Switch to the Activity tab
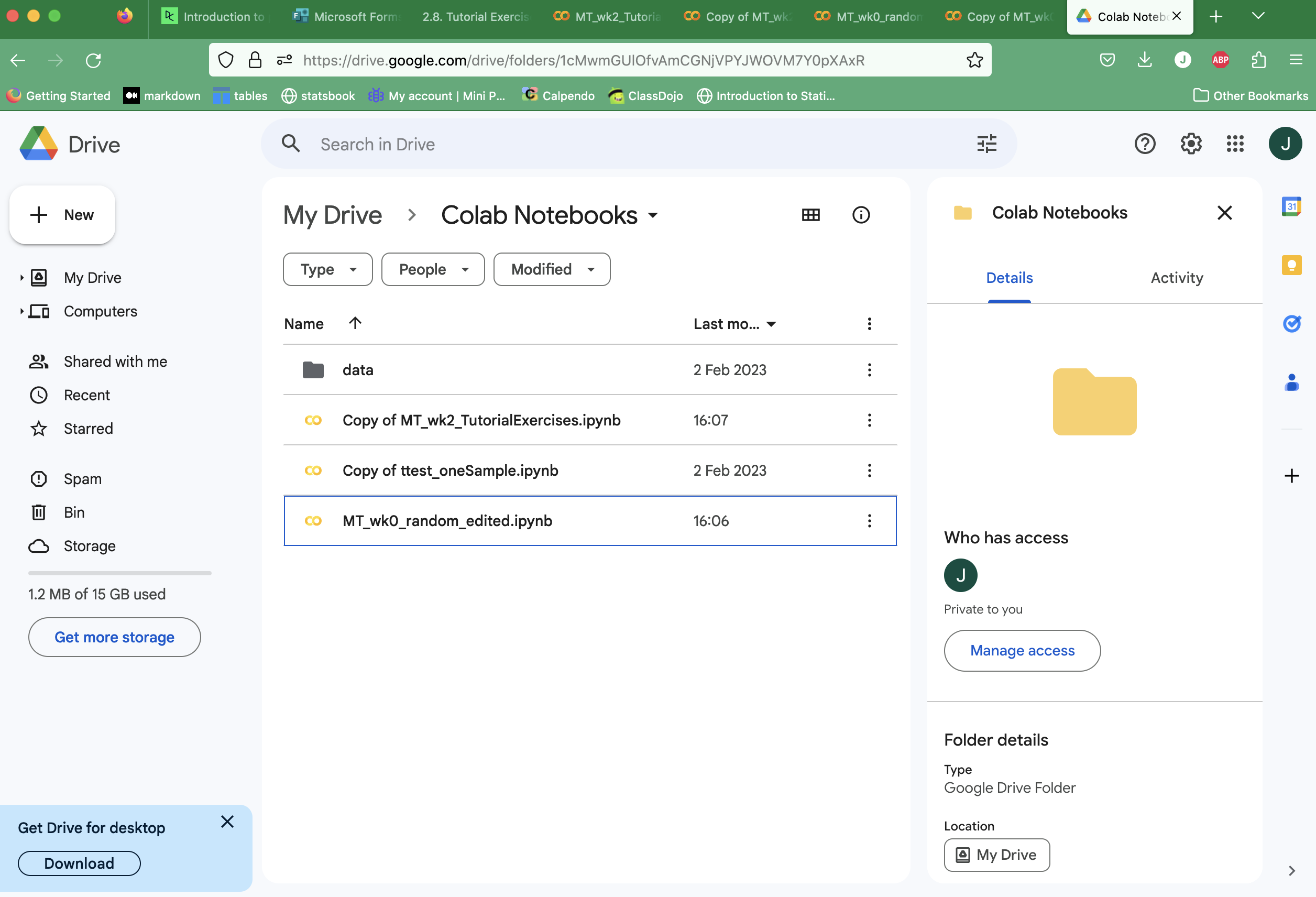 pos(1176,278)
